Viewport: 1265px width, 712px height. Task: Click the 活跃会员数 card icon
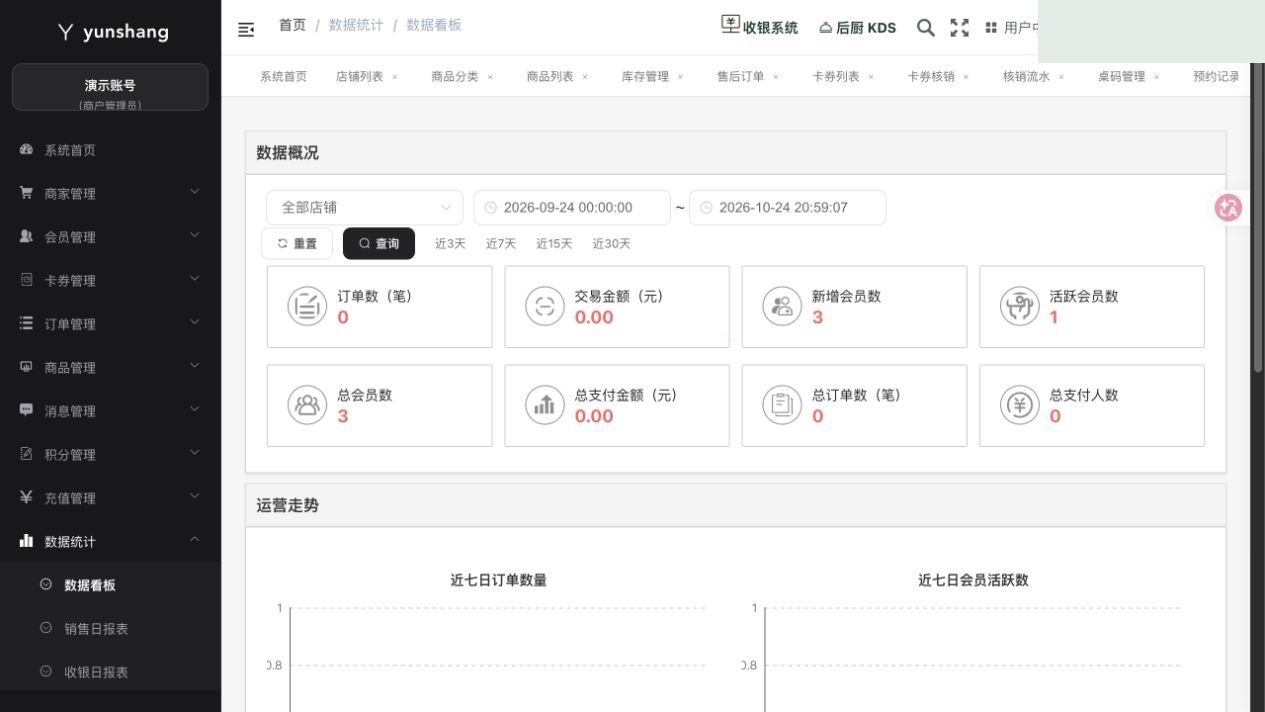(x=1020, y=306)
